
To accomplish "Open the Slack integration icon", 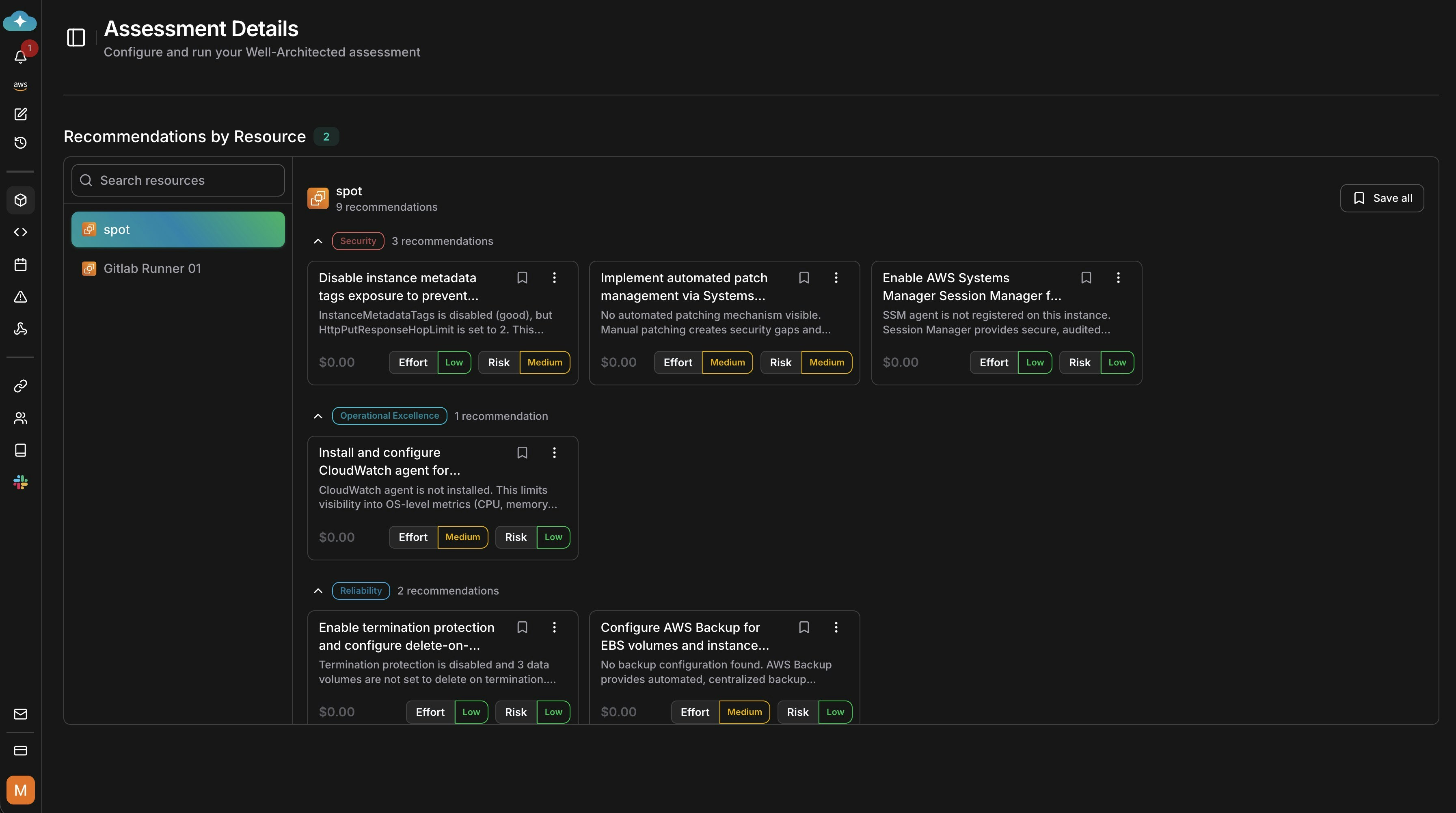I will (x=20, y=482).
